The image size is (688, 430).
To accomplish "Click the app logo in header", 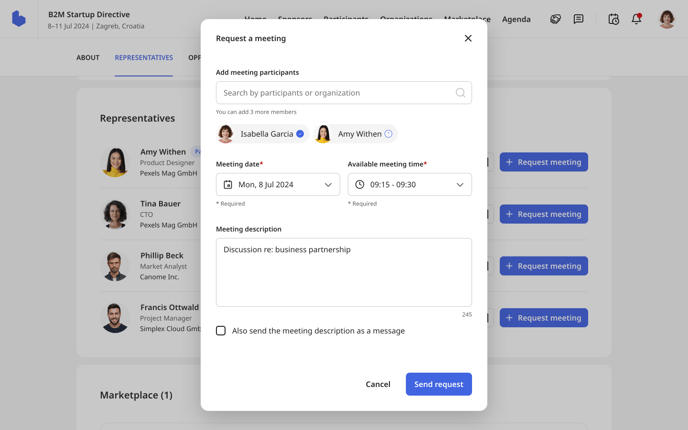I will pos(18,19).
